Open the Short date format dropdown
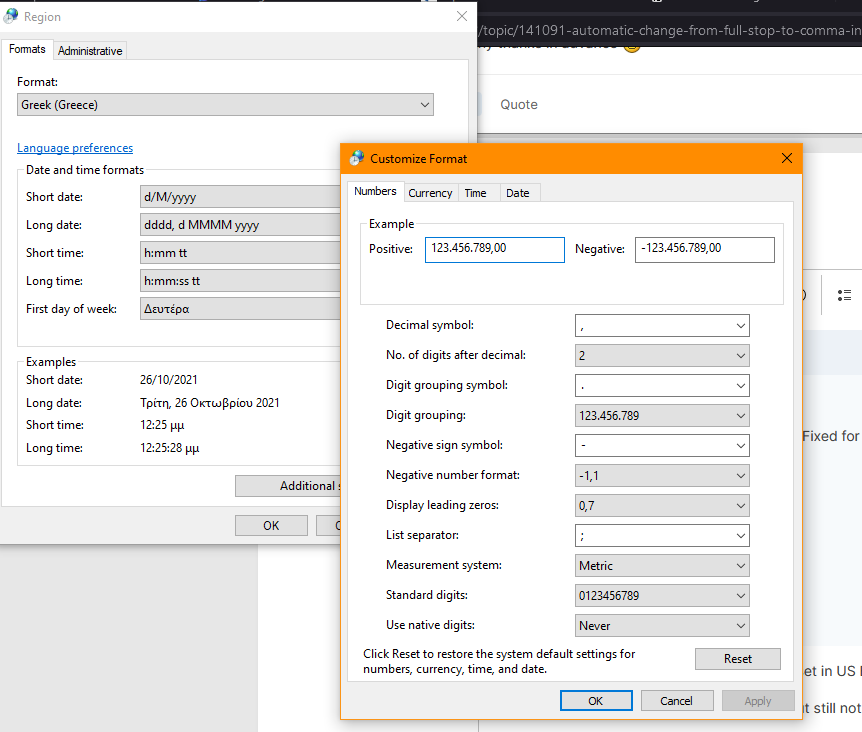Screen dimensions: 862x732 pos(240,197)
